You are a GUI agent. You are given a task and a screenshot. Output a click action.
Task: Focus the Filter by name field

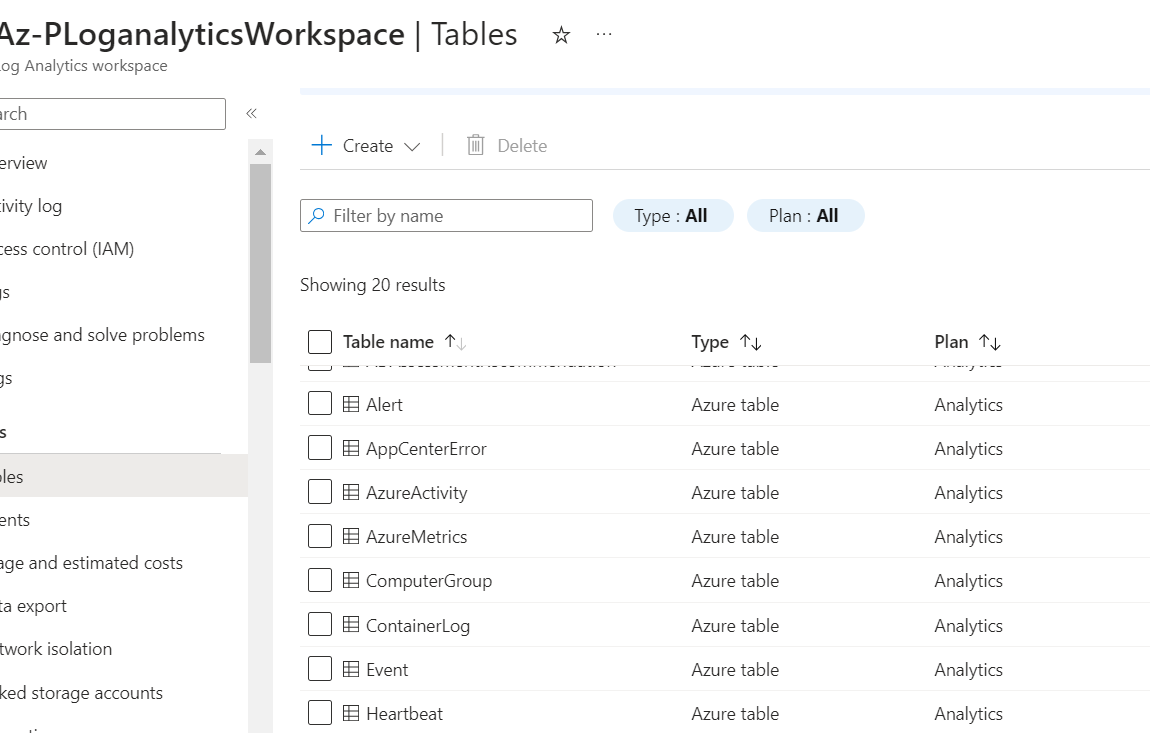tap(446, 216)
